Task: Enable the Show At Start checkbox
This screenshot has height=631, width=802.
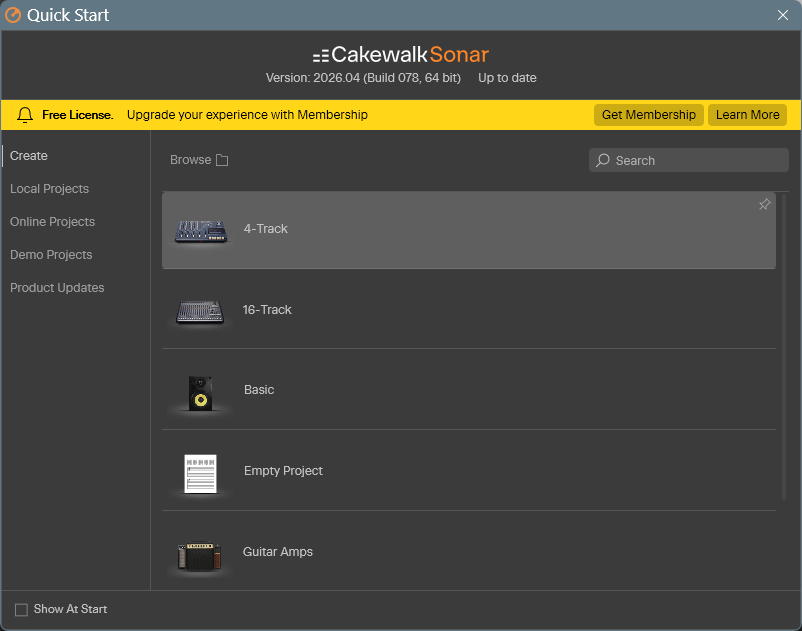Action: point(21,610)
